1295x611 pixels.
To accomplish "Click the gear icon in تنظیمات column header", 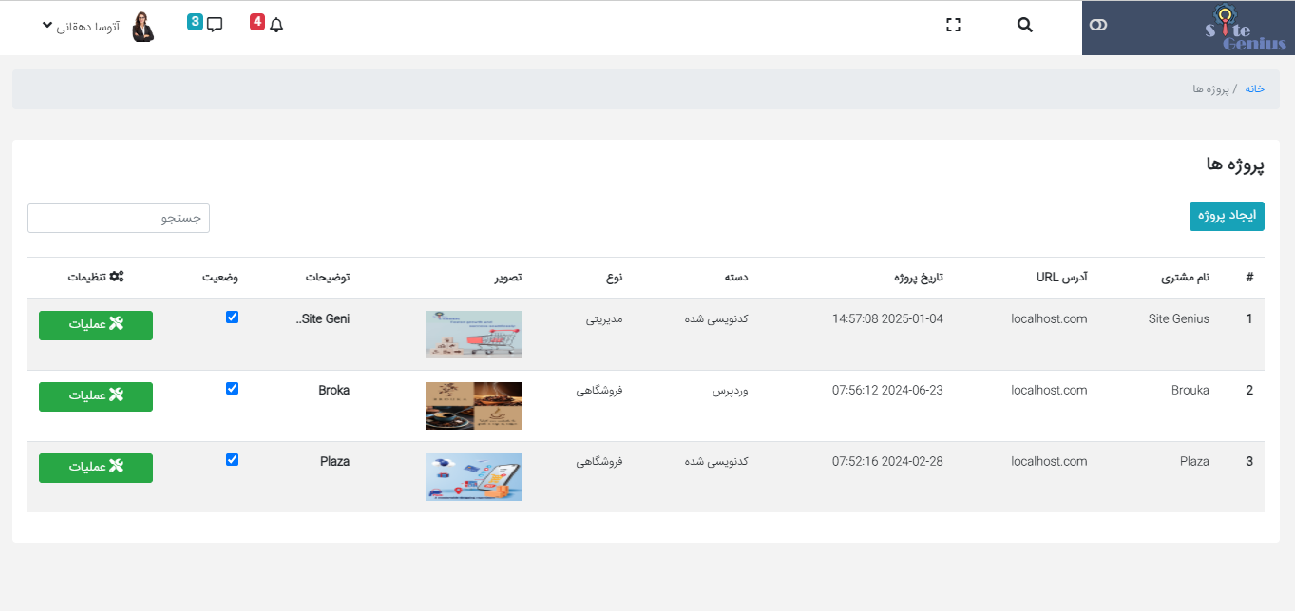I will pos(115,277).
